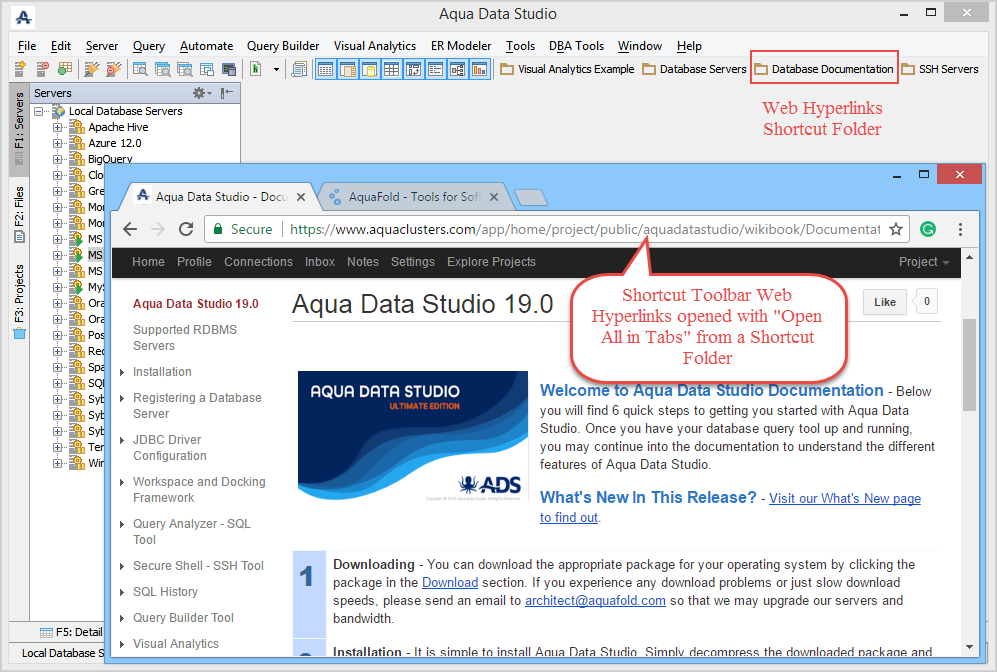This screenshot has width=997, height=672.
Task: Click the Like button
Action: coord(884,302)
